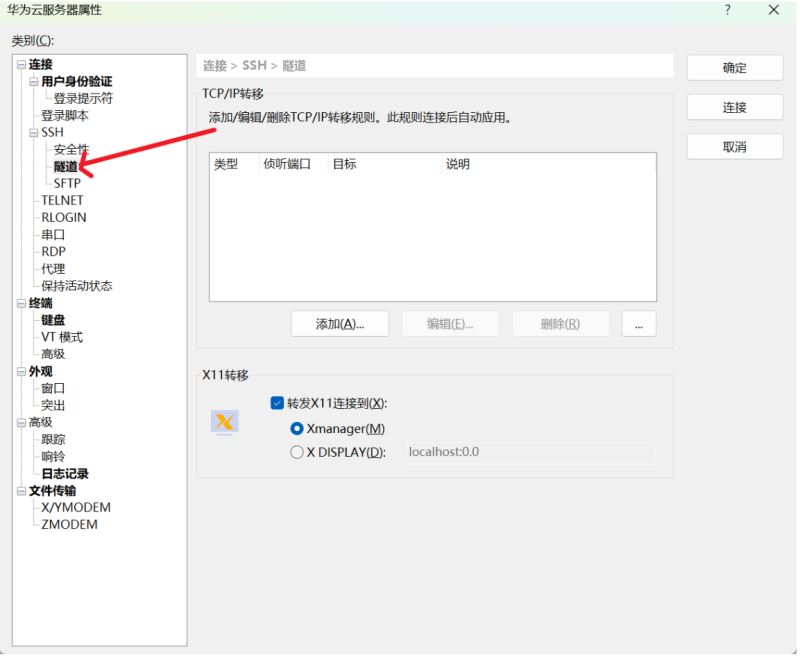This screenshot has width=800, height=659.
Task: Go to the RLOGIN category
Action: pos(64,217)
